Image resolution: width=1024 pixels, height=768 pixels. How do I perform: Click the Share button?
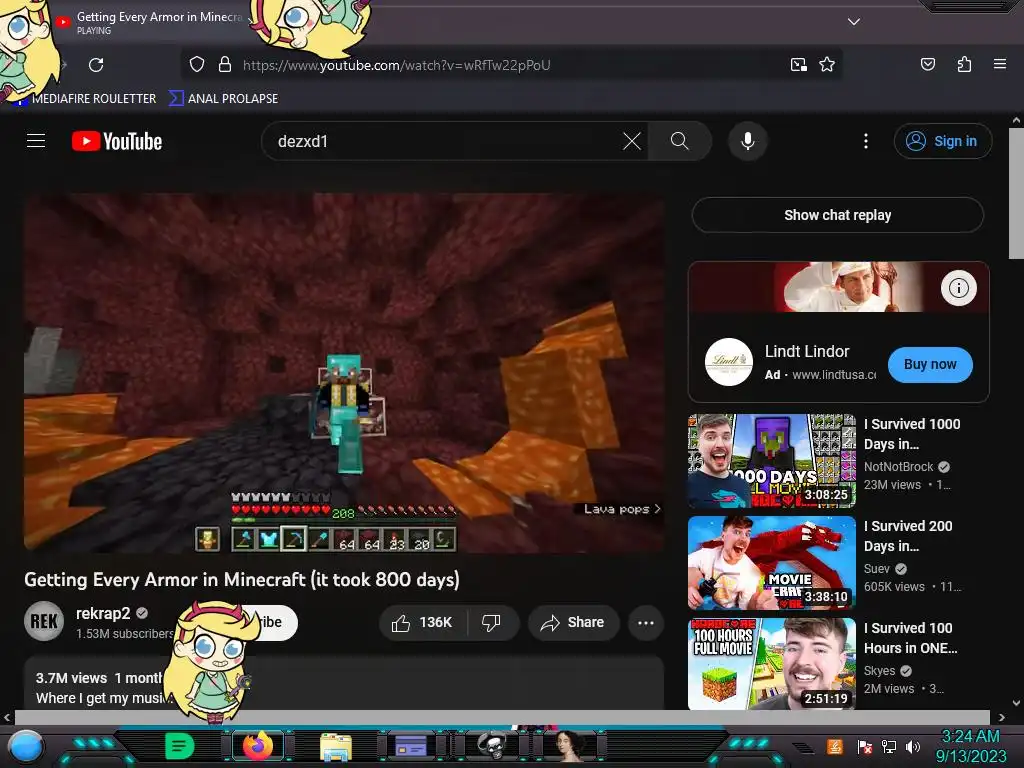[573, 622]
